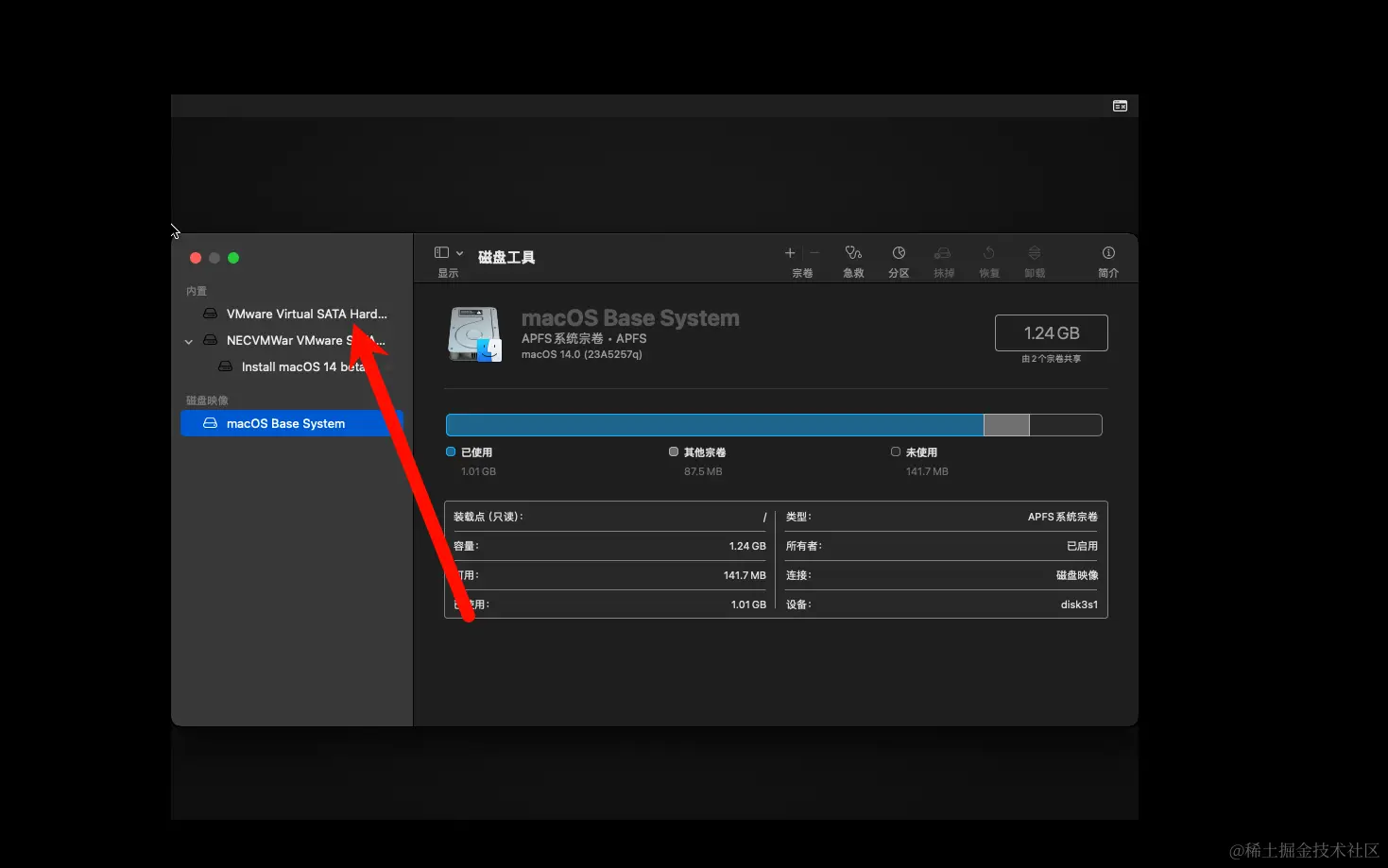Viewport: 1388px width, 868px height.
Task: Click the Erase (抹掉) toolbar icon
Action: (x=943, y=252)
